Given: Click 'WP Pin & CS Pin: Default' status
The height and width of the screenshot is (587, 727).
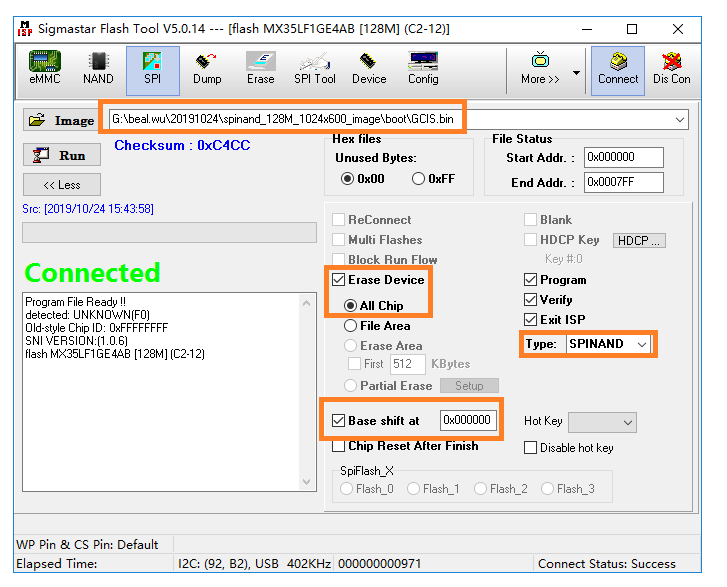Looking at the screenshot, I should 87,544.
